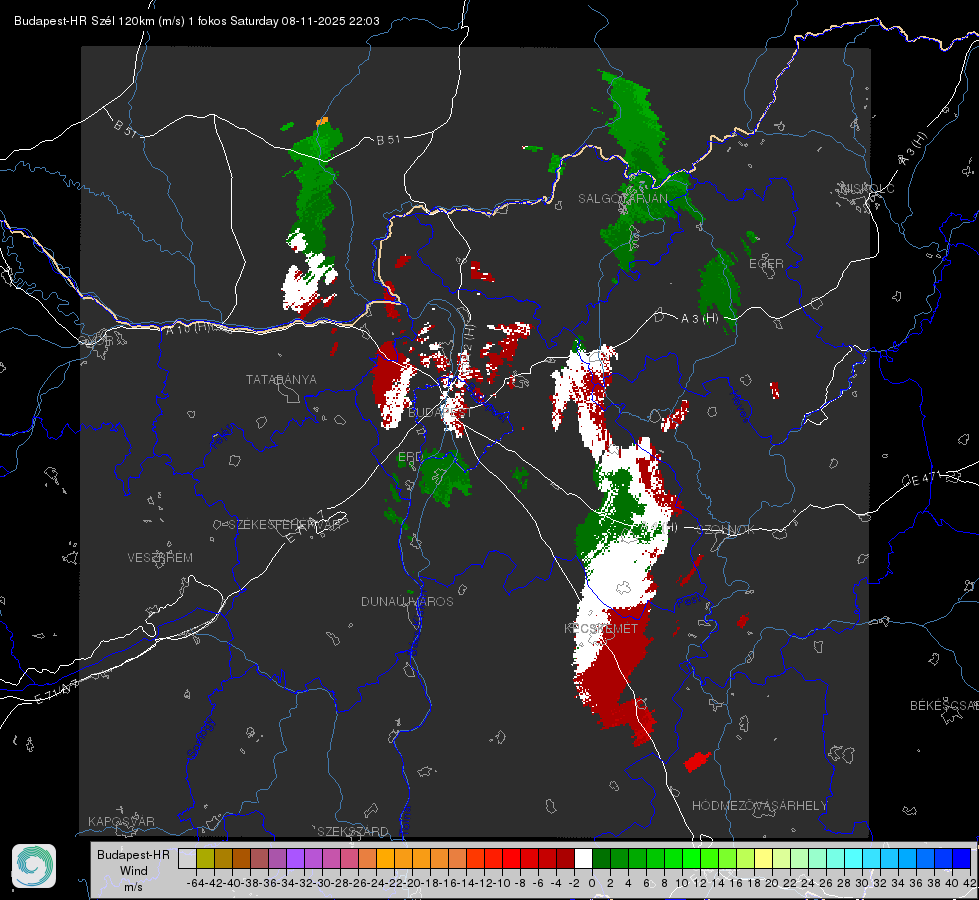Click the SALGÓTARJÁN city label
Image resolution: width=979 pixels, height=900 pixels.
tap(622, 199)
